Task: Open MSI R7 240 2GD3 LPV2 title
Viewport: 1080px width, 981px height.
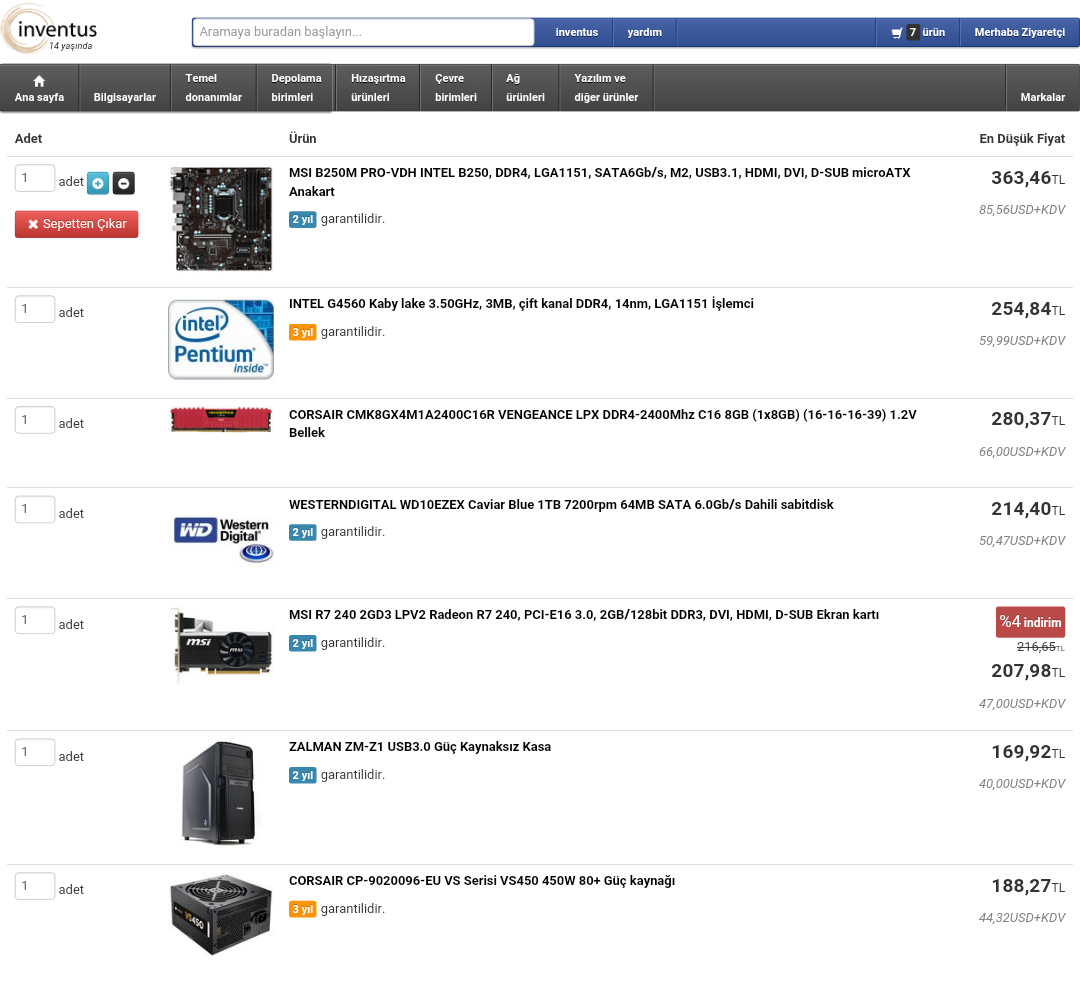Action: tap(583, 615)
